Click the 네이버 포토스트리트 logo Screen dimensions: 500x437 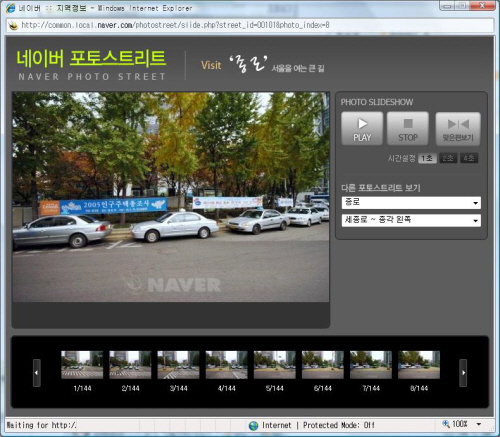coord(91,65)
